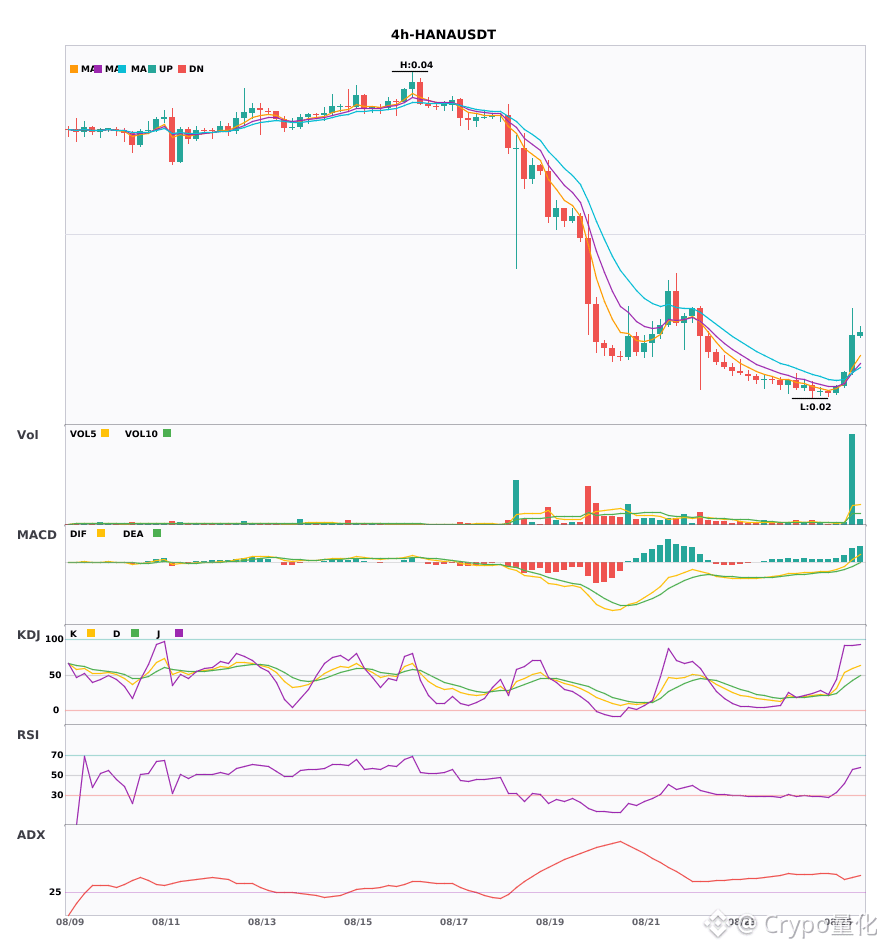Select the green D legend swatch
The image size is (885, 950).
(x=135, y=633)
